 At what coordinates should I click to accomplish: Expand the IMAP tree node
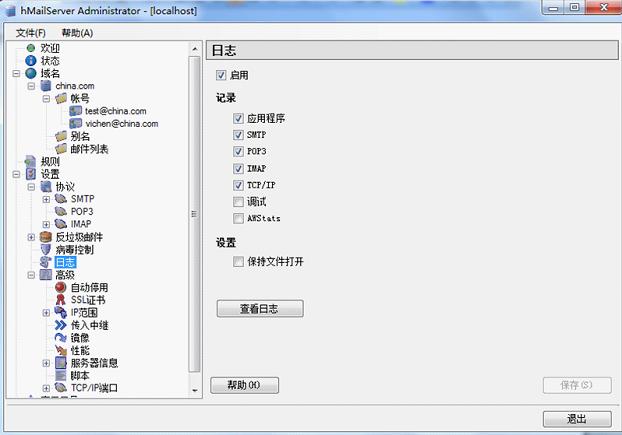point(46,224)
